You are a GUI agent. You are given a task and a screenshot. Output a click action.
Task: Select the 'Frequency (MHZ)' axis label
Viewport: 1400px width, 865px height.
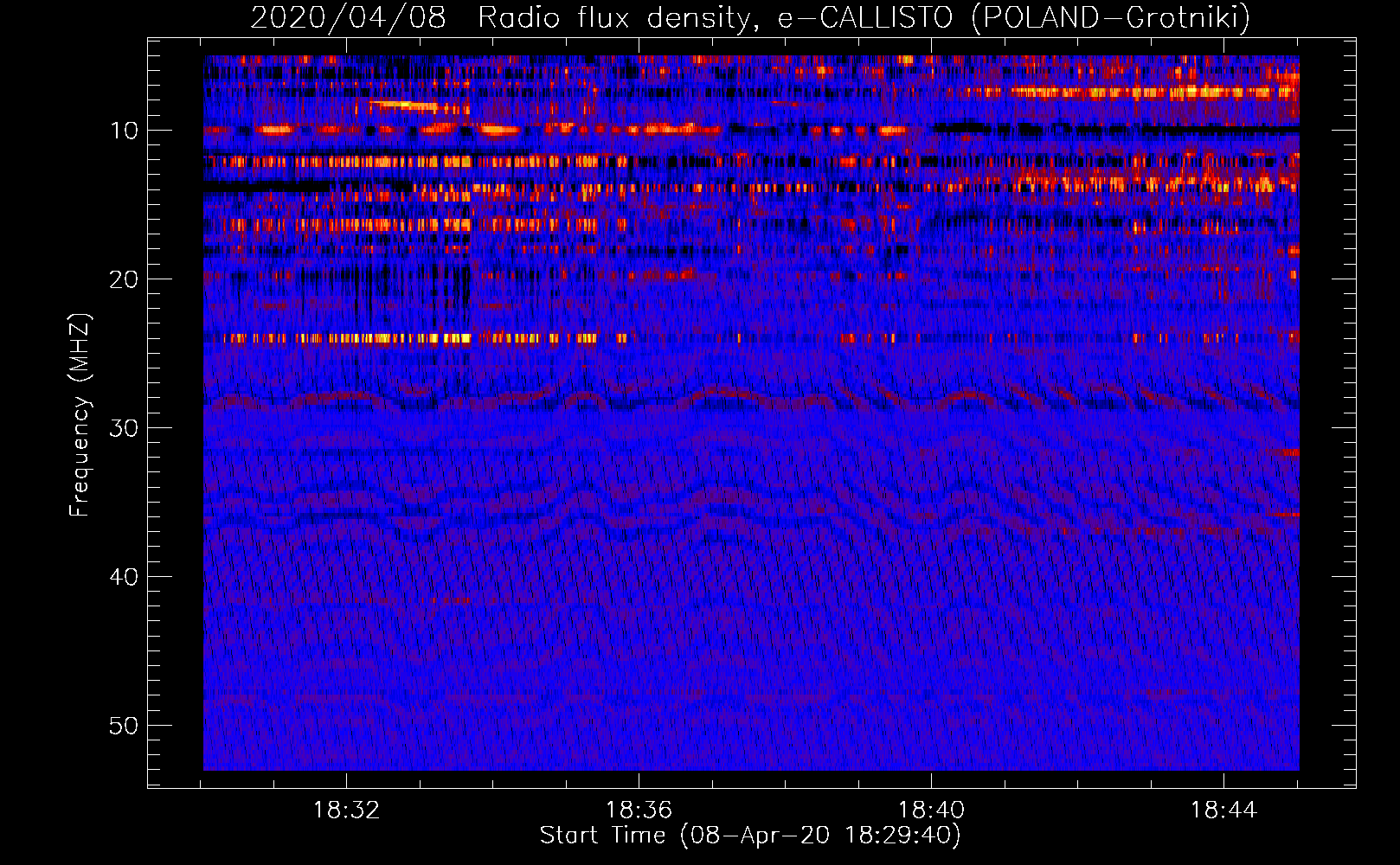click(79, 414)
